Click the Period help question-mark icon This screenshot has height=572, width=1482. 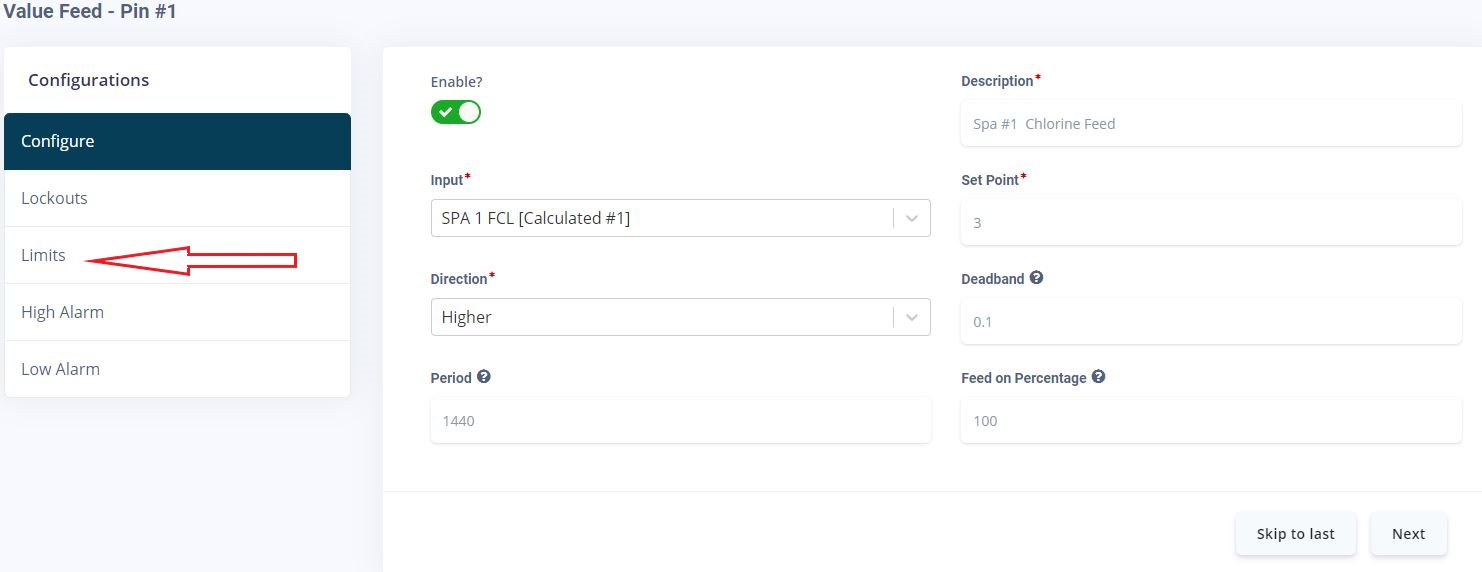coord(484,377)
